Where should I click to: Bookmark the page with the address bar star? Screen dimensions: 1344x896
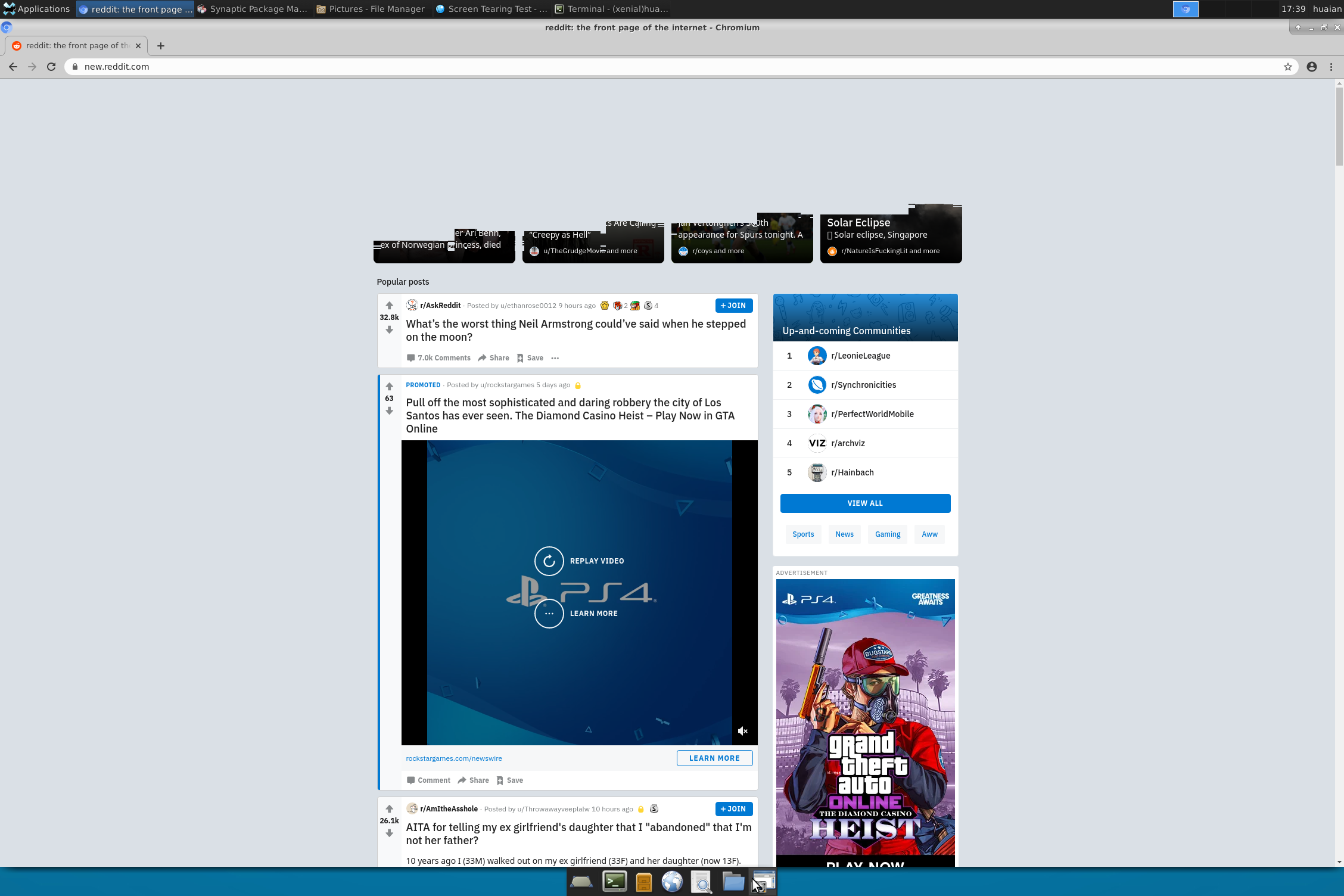(x=1287, y=67)
